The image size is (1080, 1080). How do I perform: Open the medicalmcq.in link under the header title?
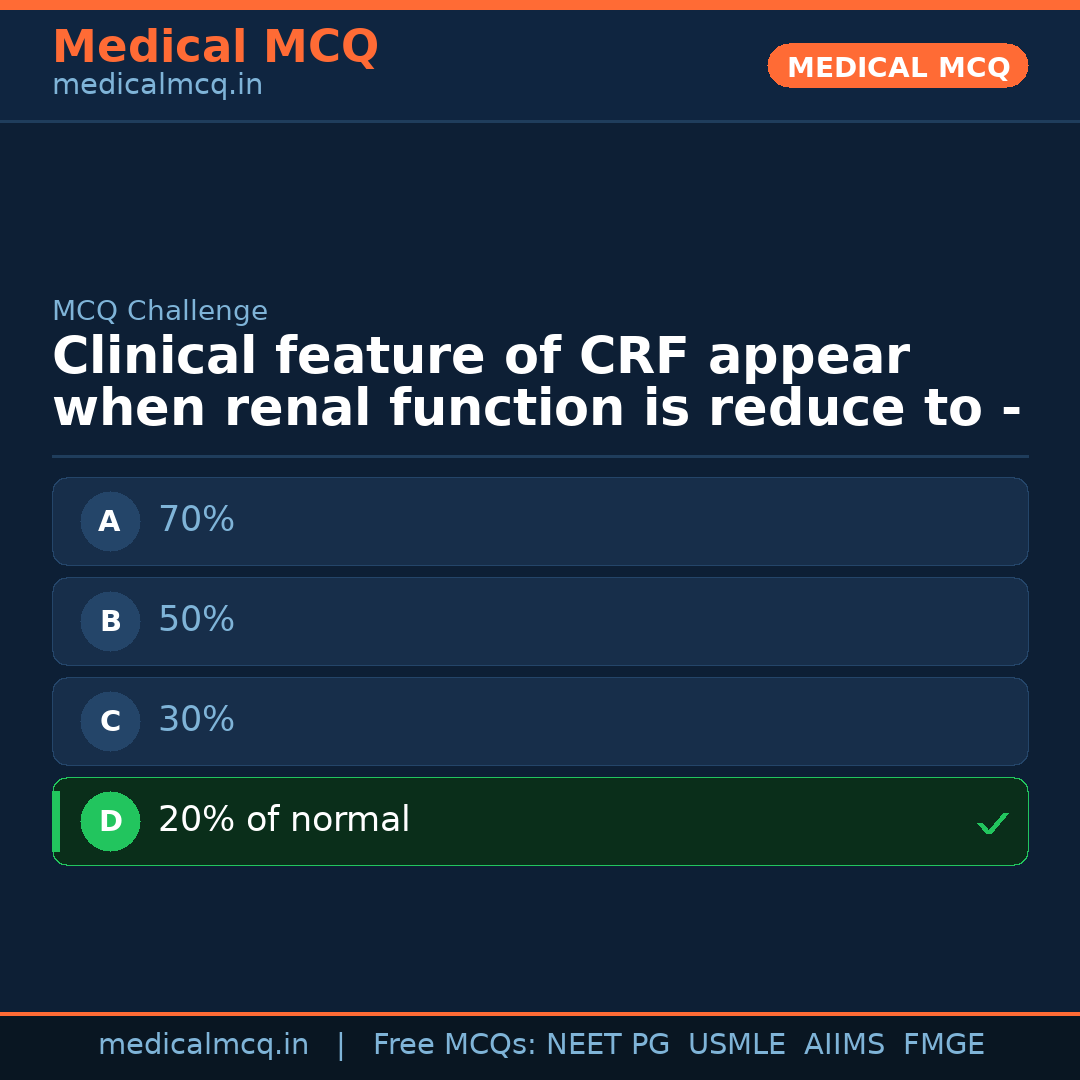157,86
